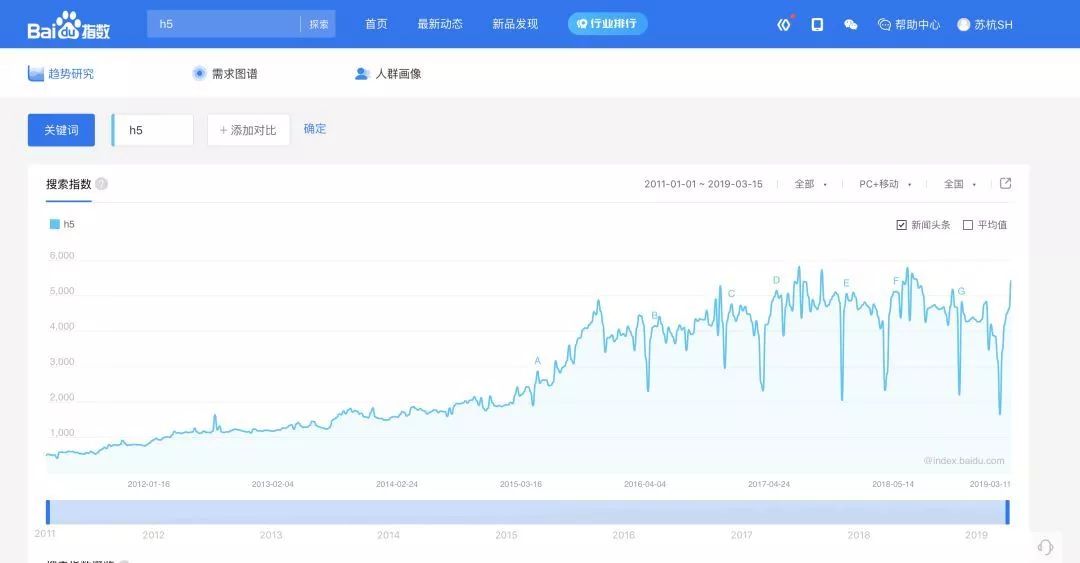This screenshot has width=1080, height=563.
Task: Expand the 全部 time dropdown
Action: (811, 184)
